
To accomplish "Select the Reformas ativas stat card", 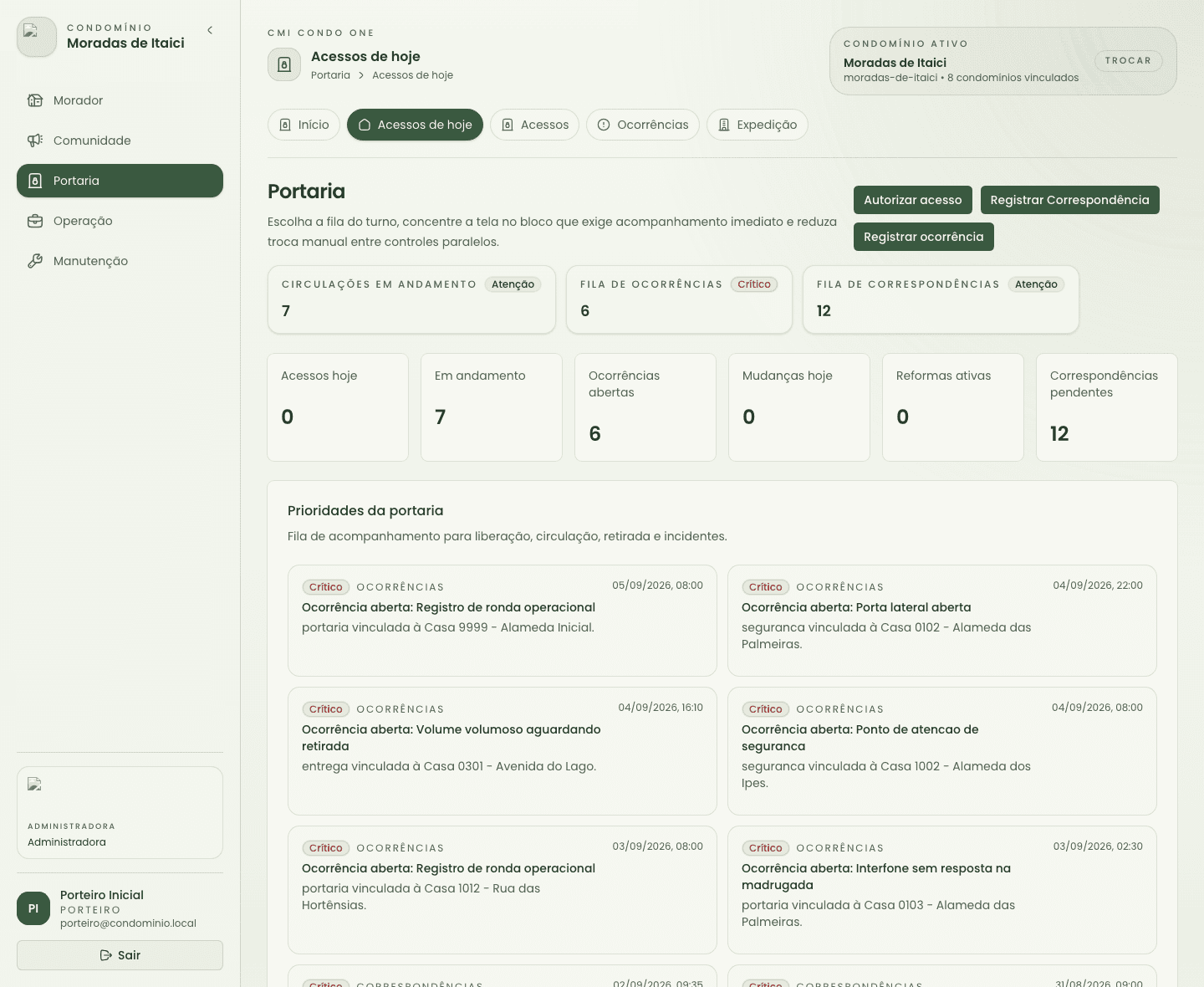I will coord(953,407).
